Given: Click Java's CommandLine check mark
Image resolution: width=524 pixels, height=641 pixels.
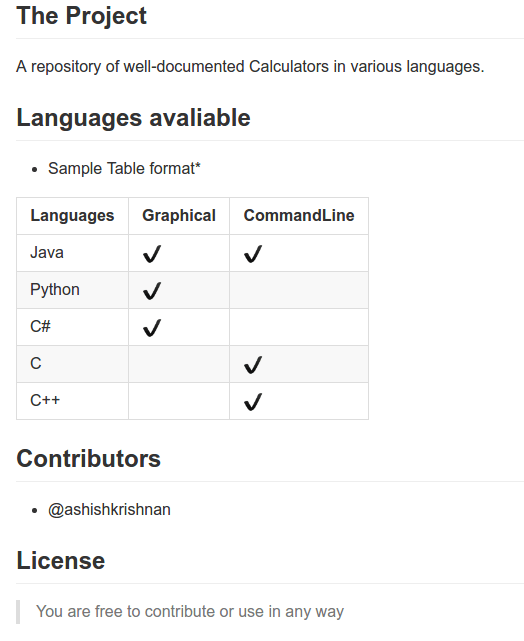Looking at the screenshot, I should [253, 253].
